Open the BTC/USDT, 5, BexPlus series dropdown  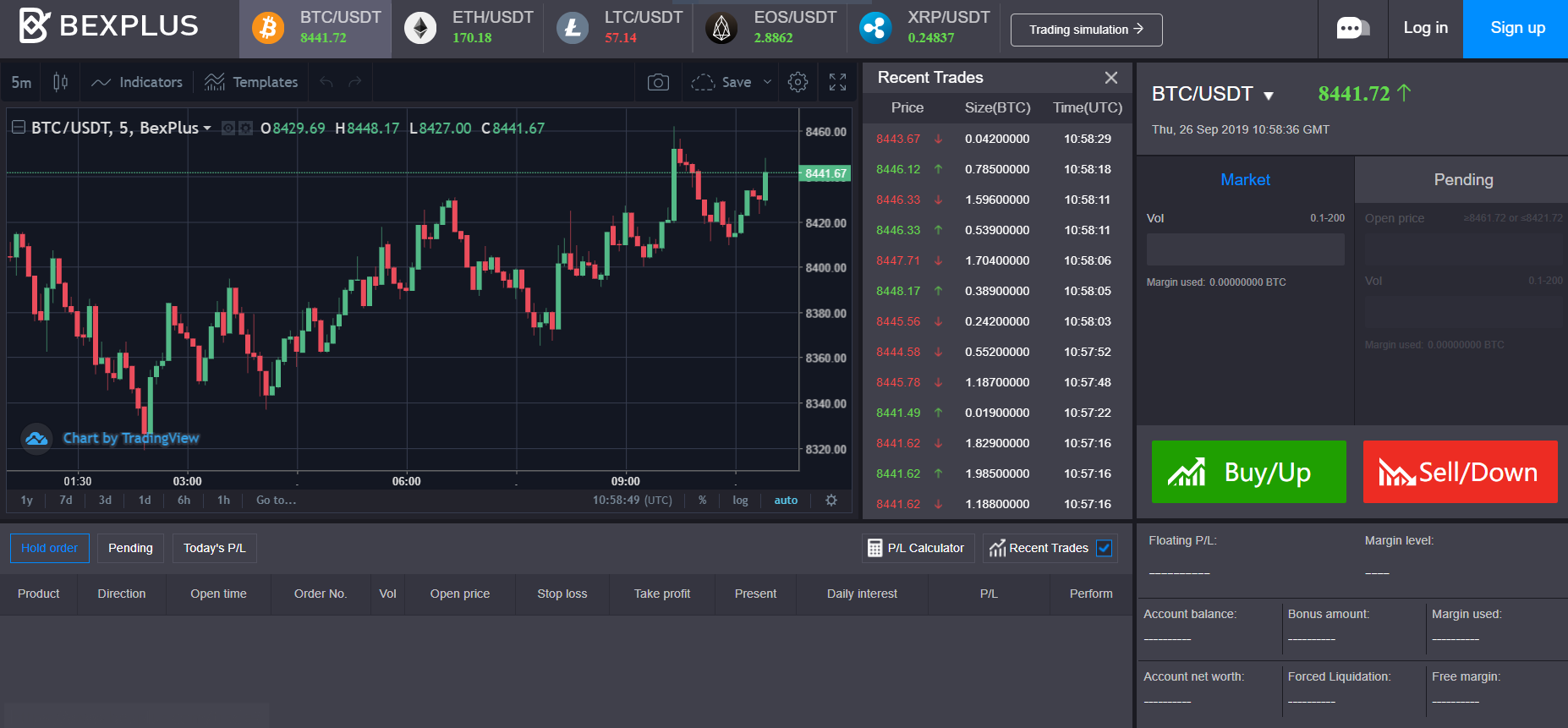pyautogui.click(x=206, y=129)
